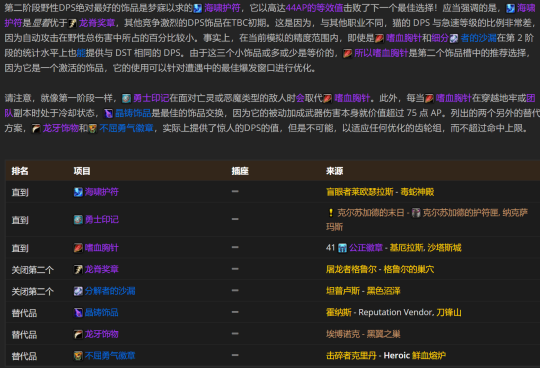This screenshot has width=540, height=368.
Task: Click the 海啸护符 icon in the table
Action: 78,192
